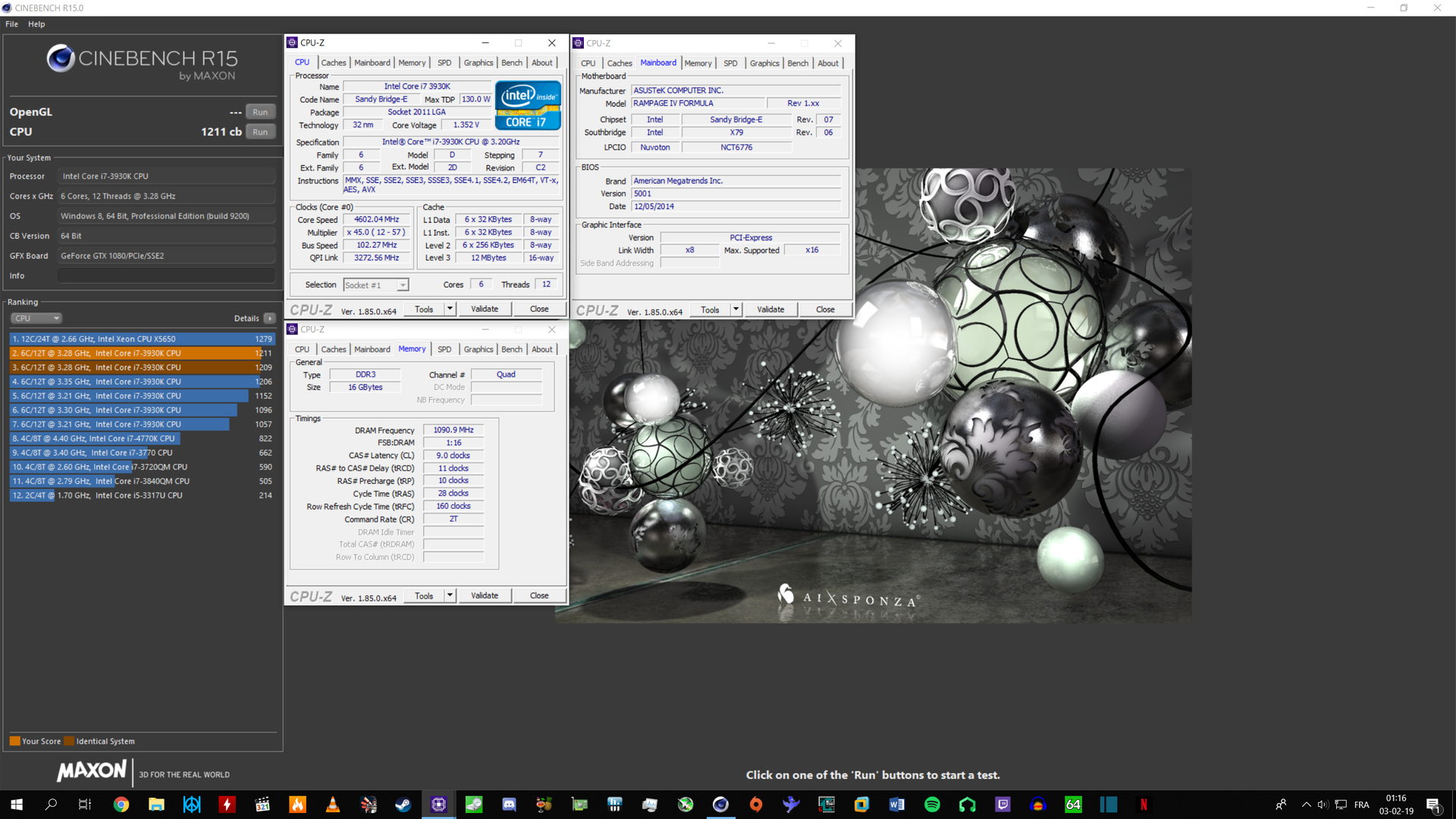Open Spotify from the taskbar
The width and height of the screenshot is (1456, 819).
932,805
